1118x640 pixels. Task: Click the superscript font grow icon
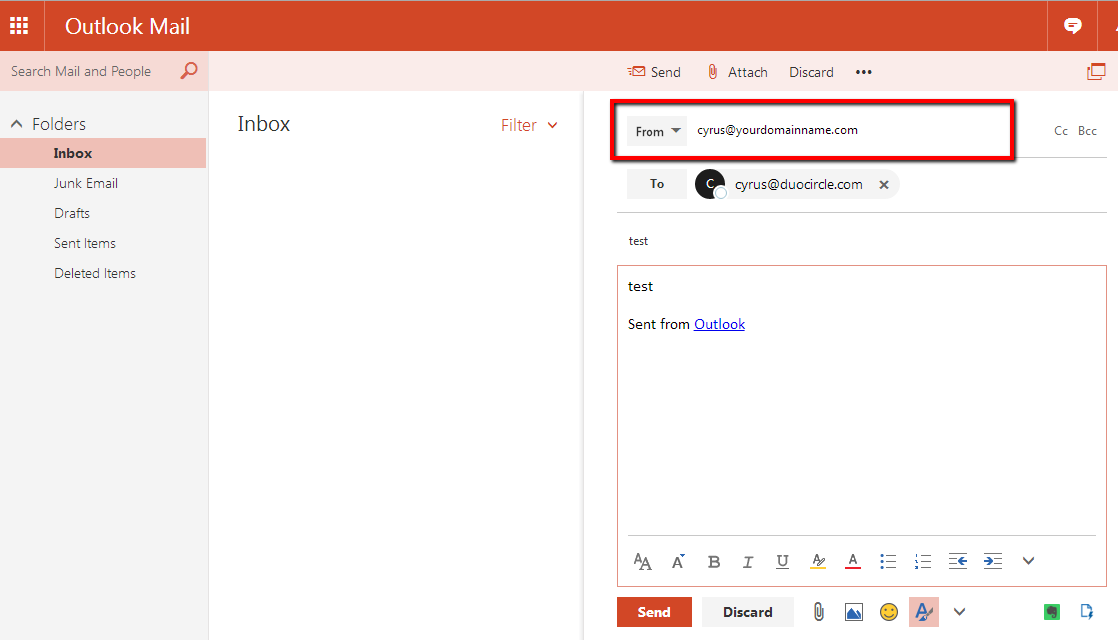coord(678,562)
